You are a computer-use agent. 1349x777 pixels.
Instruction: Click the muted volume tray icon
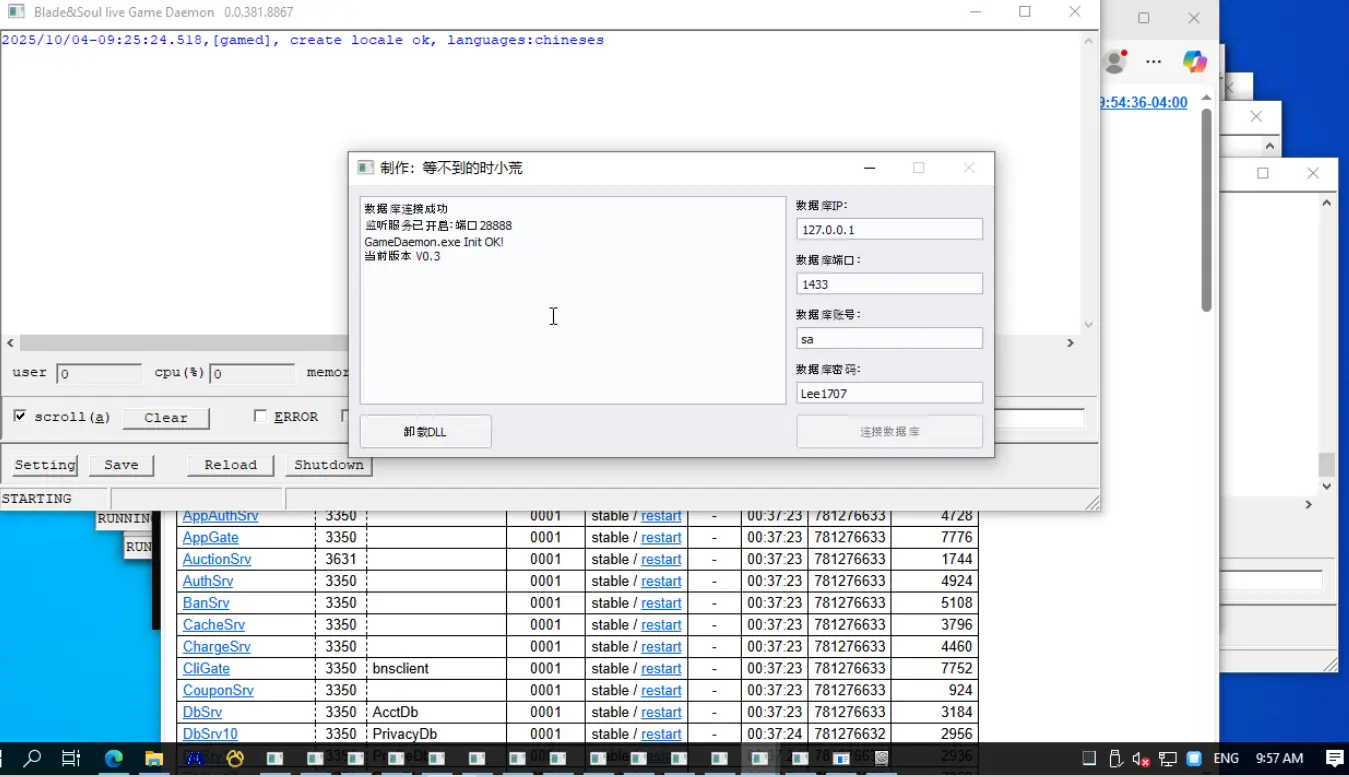pos(1141,759)
